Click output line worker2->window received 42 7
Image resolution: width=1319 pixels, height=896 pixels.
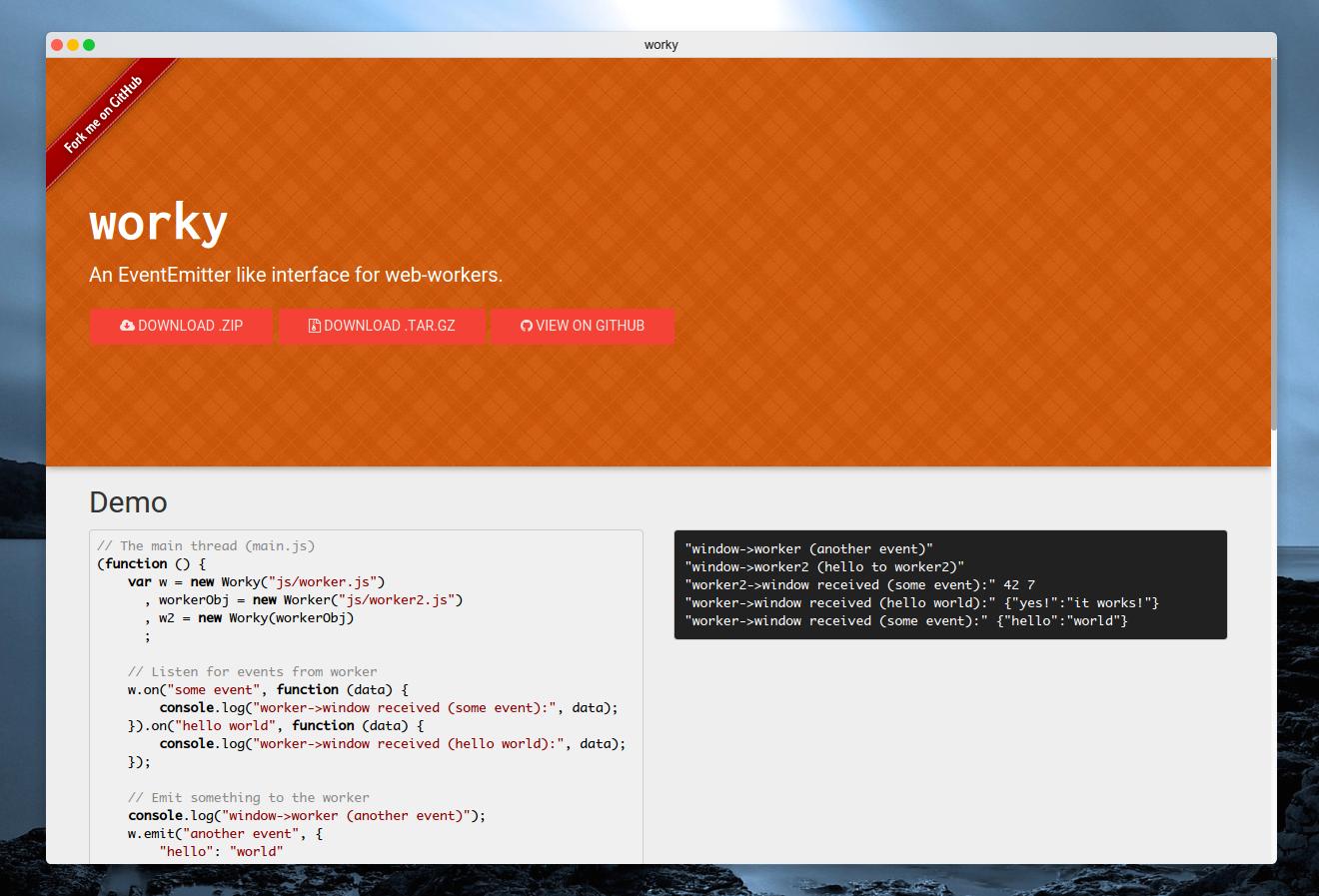pos(860,584)
